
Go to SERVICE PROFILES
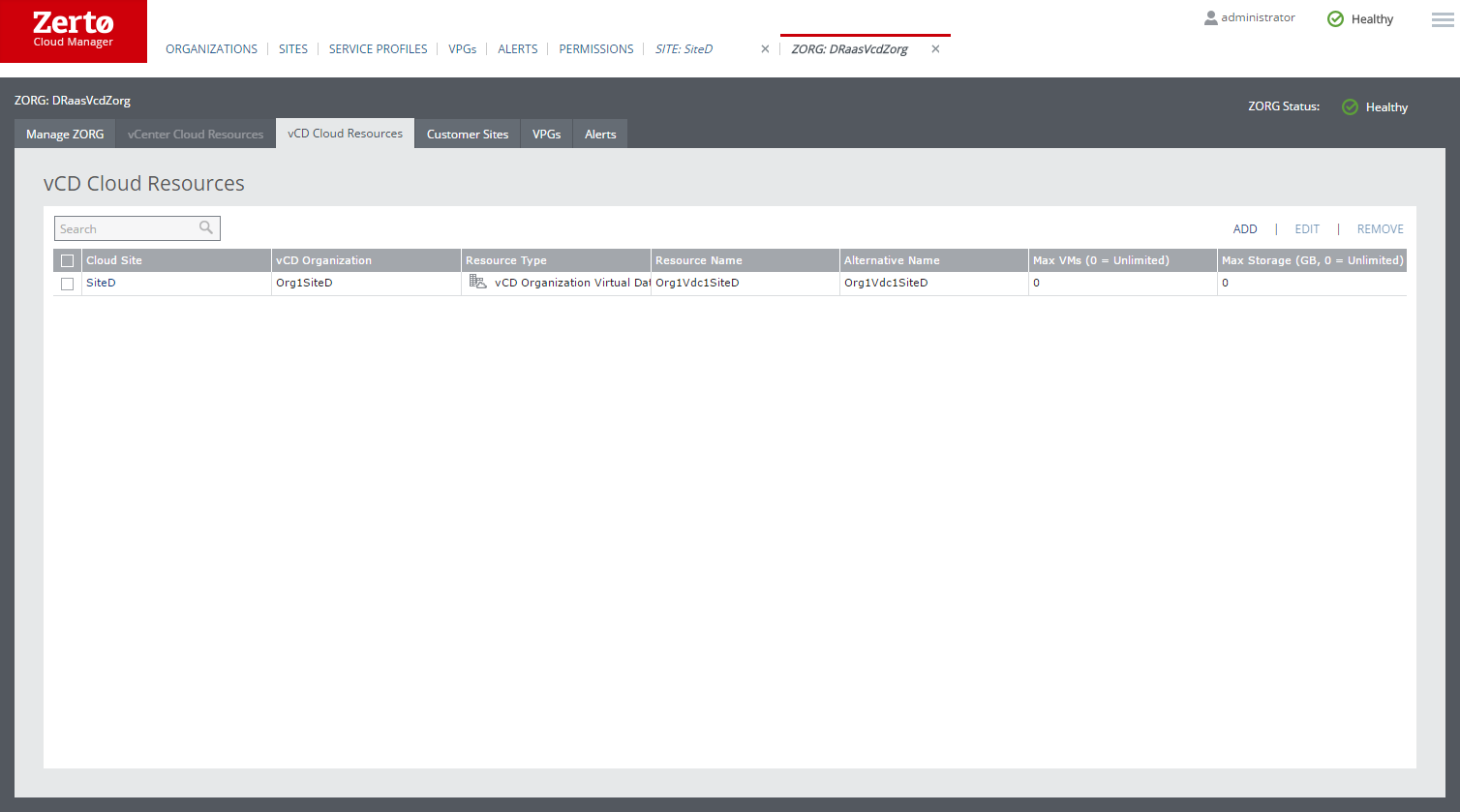pyautogui.click(x=378, y=49)
